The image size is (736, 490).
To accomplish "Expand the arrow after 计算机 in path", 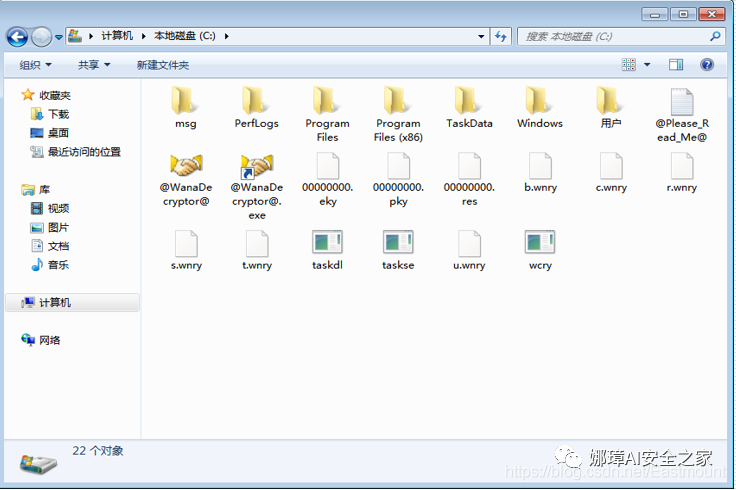I will [144, 36].
